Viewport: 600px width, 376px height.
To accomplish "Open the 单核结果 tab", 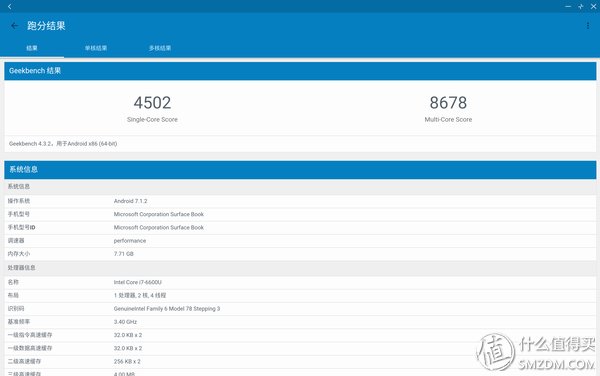I will [x=96, y=48].
